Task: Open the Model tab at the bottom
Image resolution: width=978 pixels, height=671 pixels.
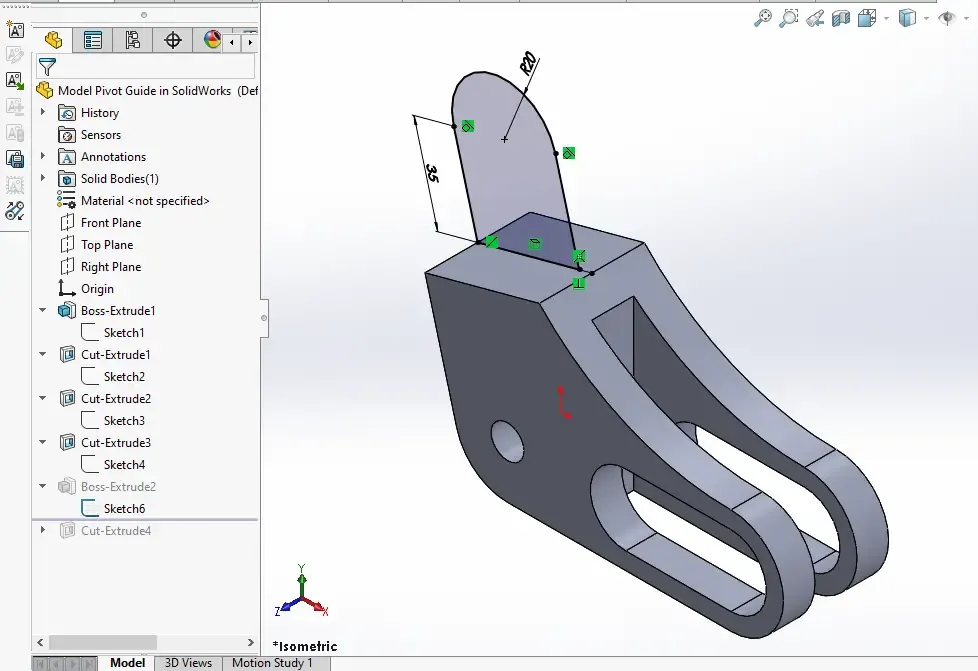Action: 127,663
